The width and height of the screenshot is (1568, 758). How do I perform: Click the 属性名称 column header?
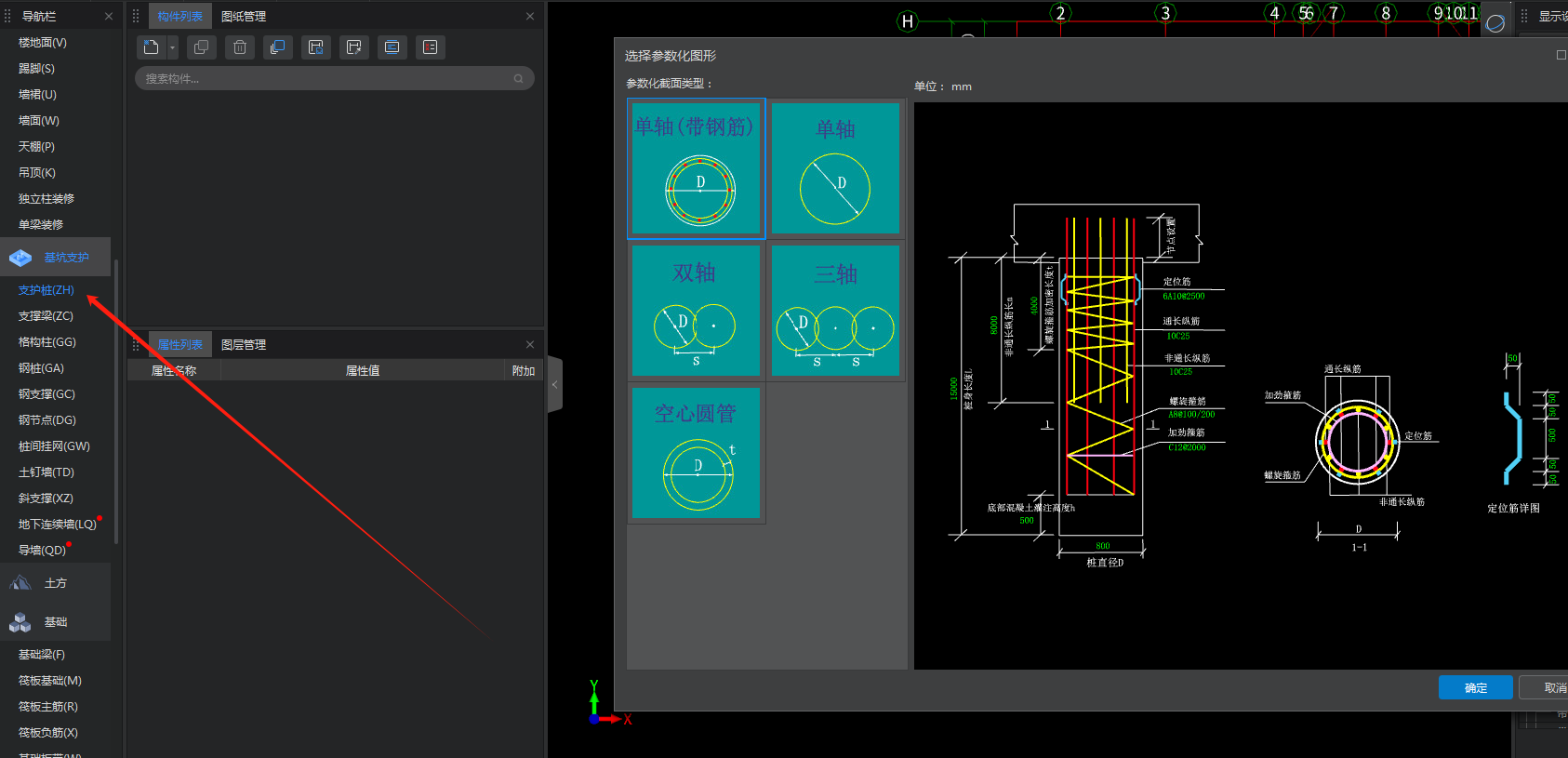tap(174, 370)
